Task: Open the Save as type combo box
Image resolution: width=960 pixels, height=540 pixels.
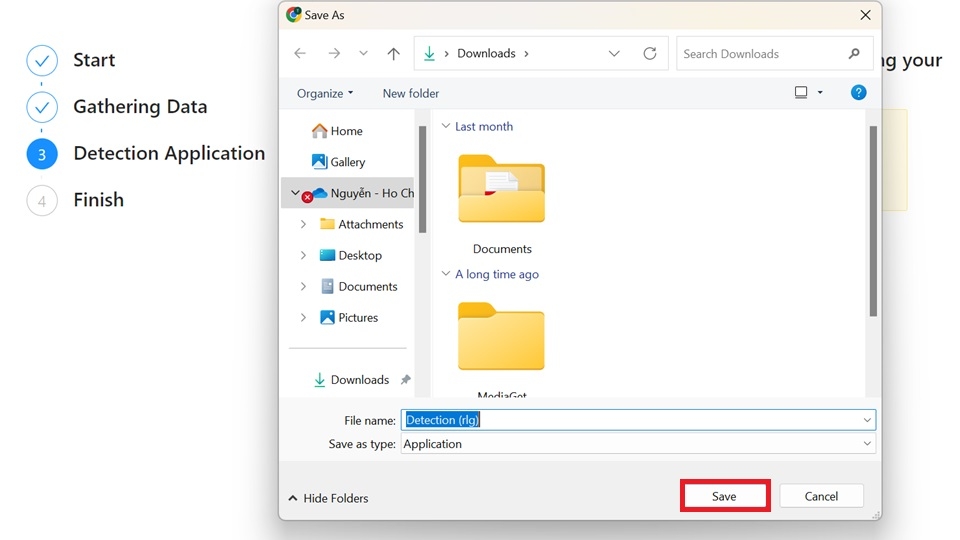Action: (x=639, y=444)
